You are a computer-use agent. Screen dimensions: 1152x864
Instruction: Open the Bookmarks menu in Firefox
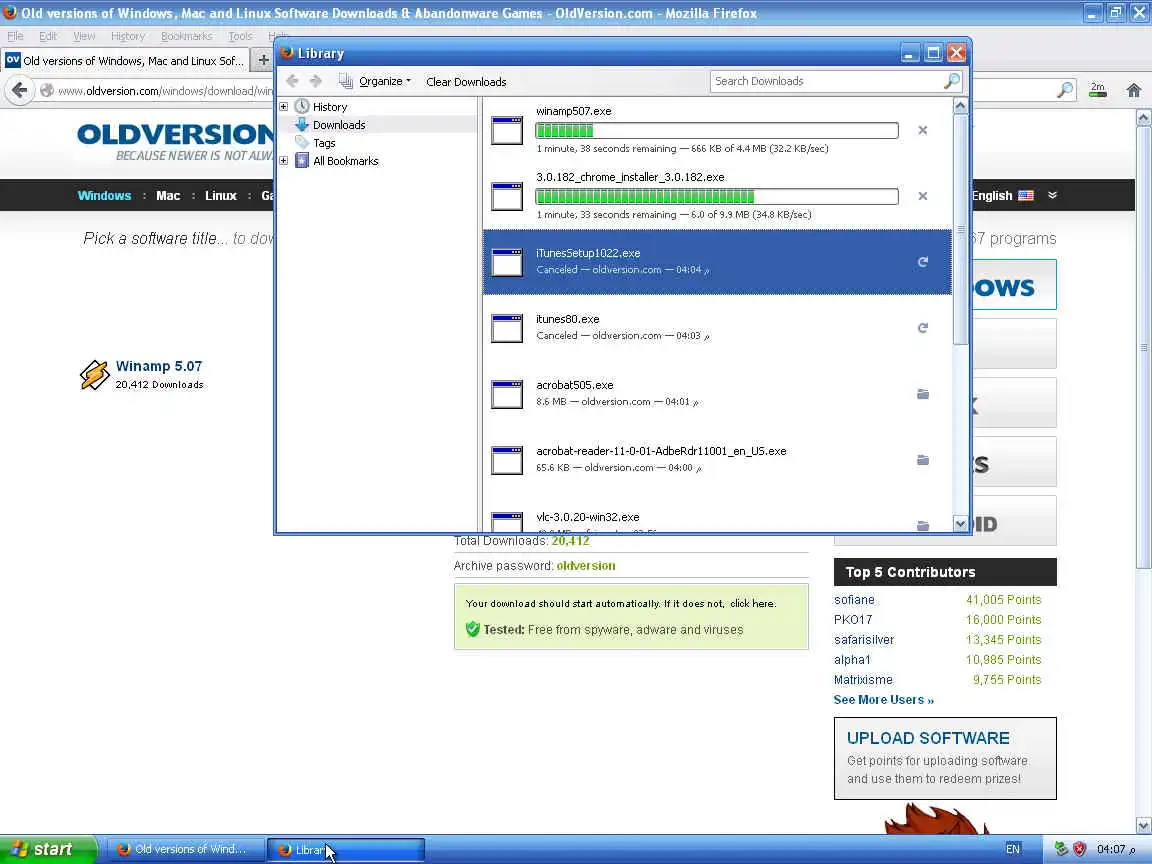coord(187,36)
